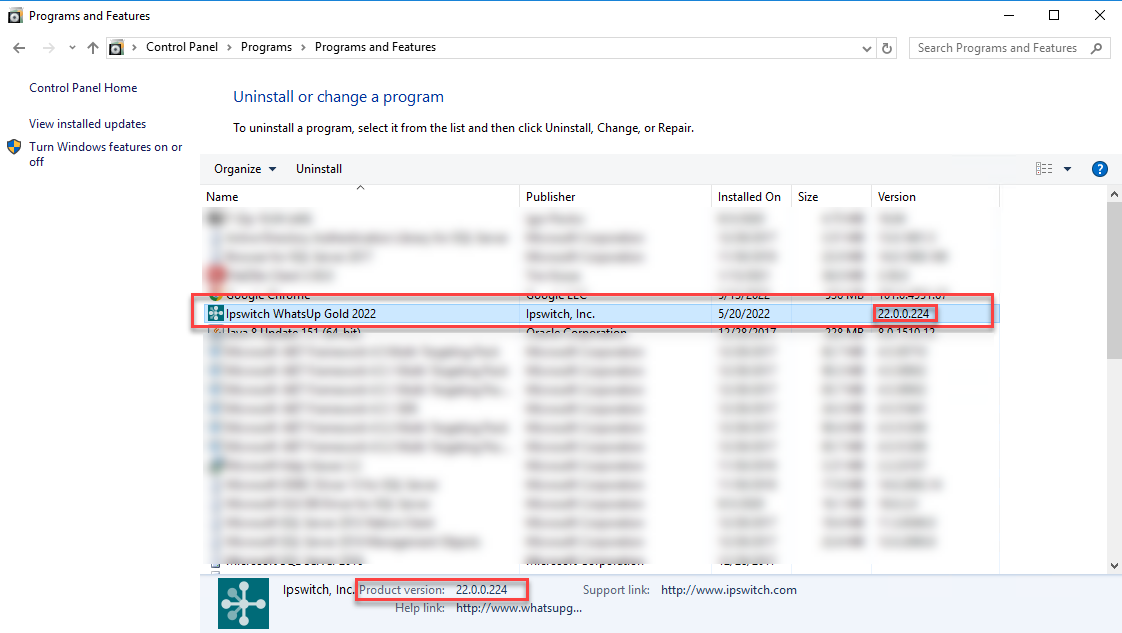
Task: Sort by the Publisher column header
Action: [615, 197]
